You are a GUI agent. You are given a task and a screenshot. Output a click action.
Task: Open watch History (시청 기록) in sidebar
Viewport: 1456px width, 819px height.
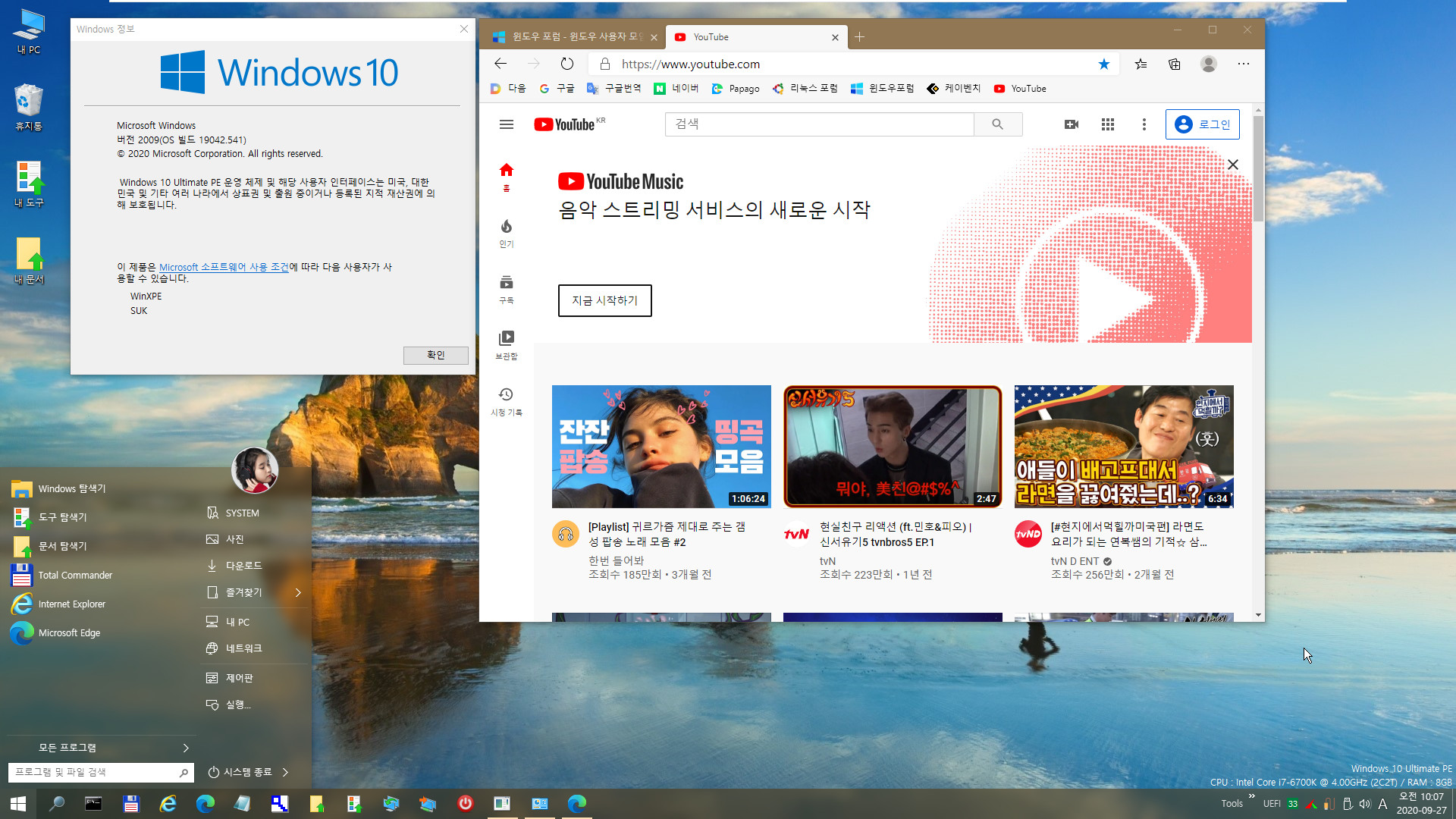[x=507, y=402]
